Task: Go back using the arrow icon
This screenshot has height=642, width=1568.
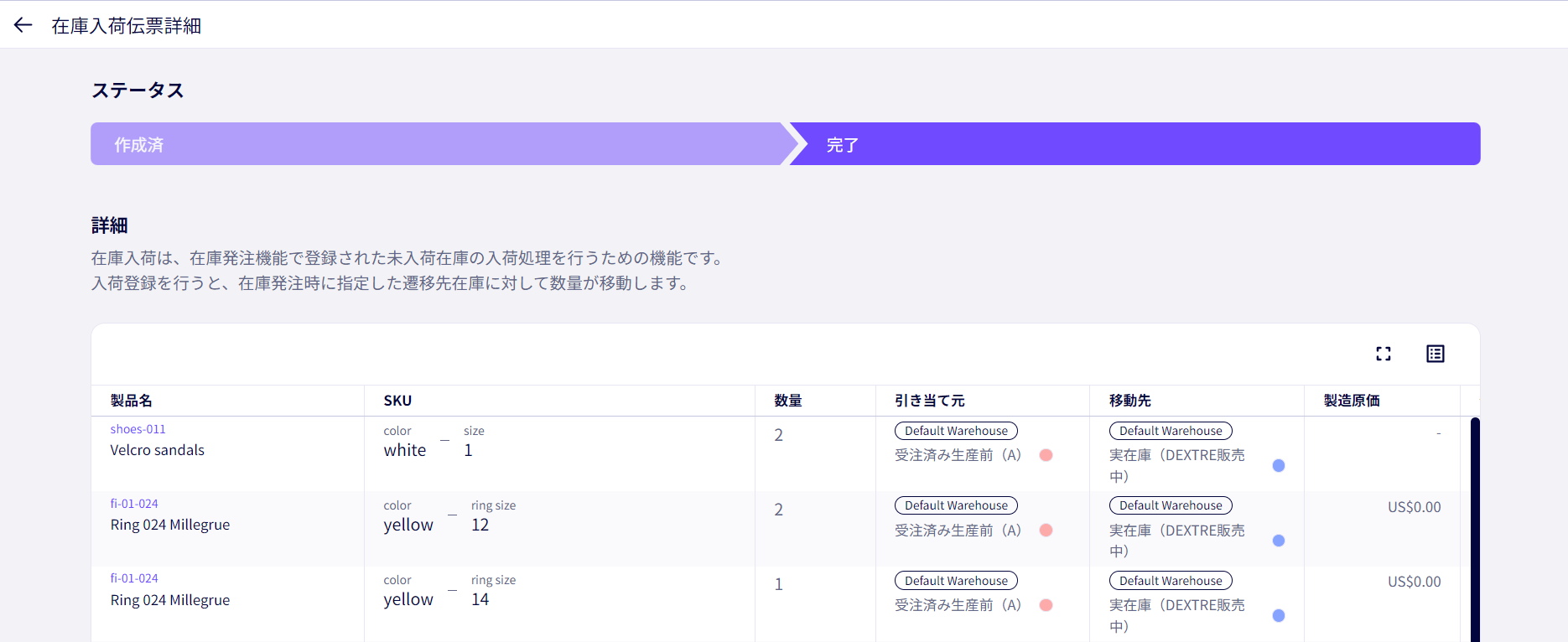Action: coord(23,25)
